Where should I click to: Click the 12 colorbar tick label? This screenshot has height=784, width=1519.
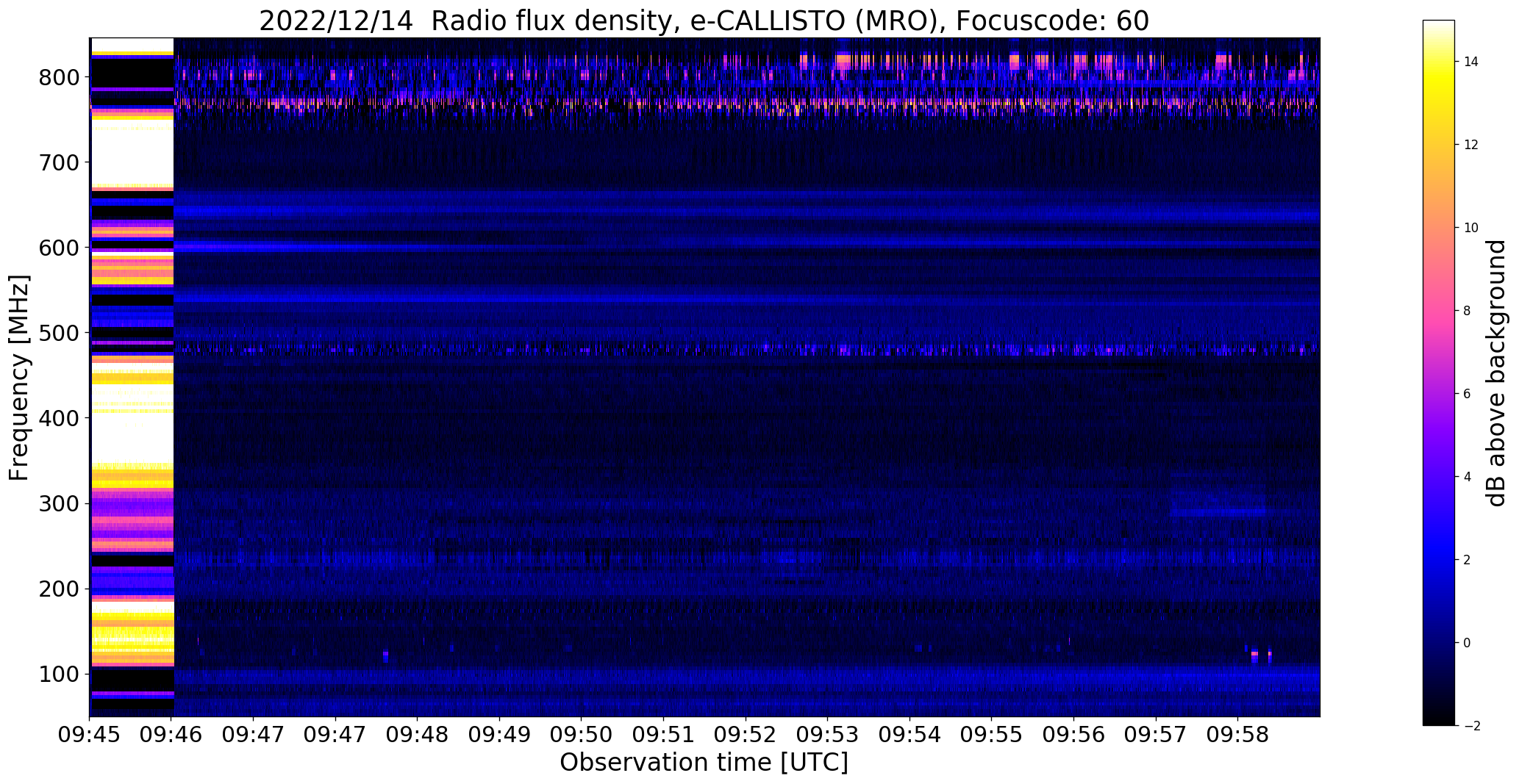(x=1470, y=145)
